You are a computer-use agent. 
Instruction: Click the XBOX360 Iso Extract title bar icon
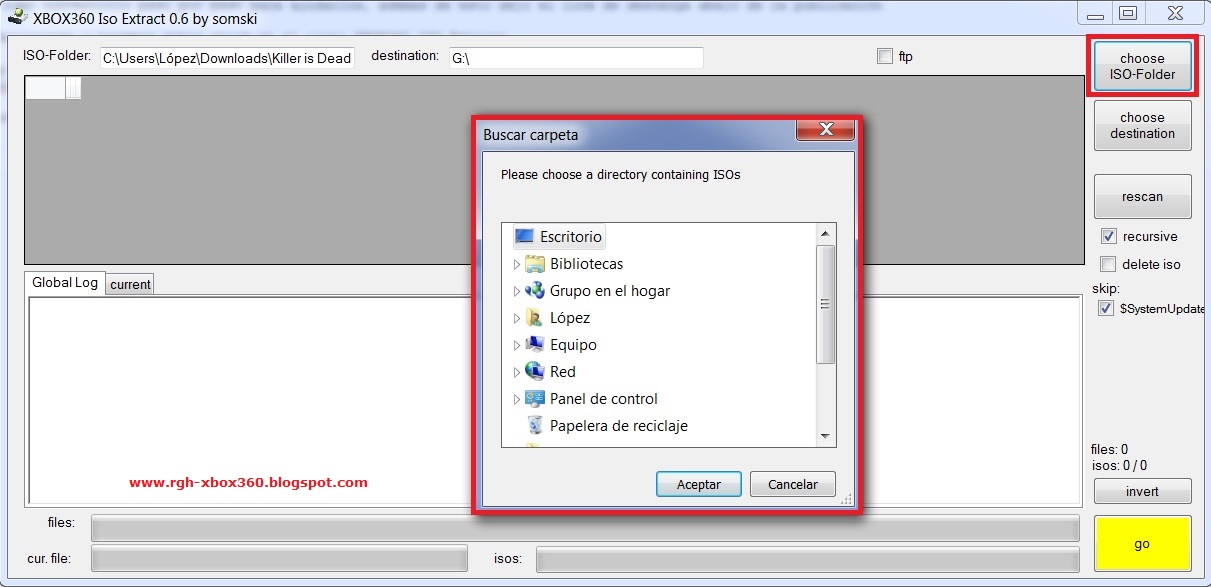tap(16, 18)
